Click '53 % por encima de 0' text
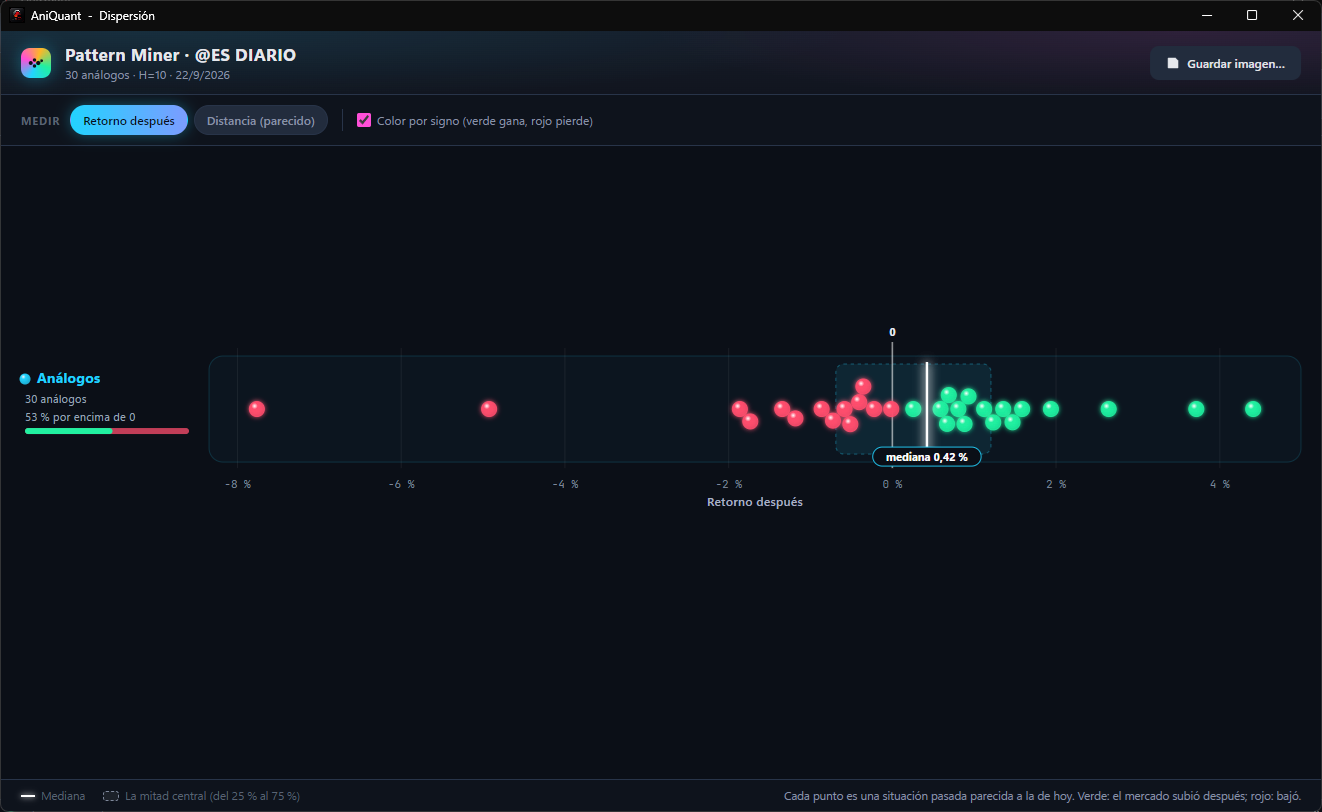The width and height of the screenshot is (1322, 812). (x=80, y=417)
